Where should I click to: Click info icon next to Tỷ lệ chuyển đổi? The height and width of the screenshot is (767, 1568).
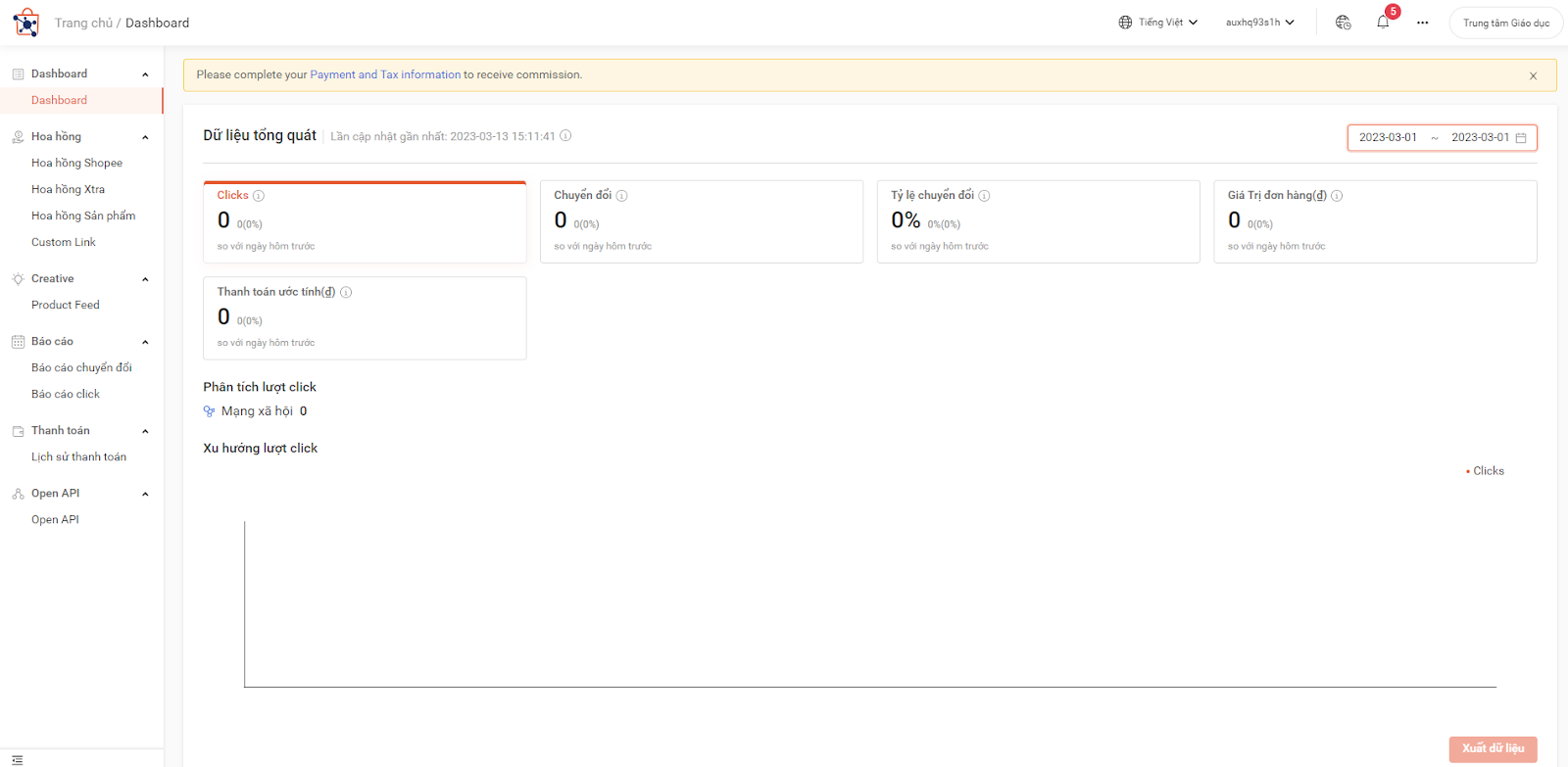click(x=984, y=196)
